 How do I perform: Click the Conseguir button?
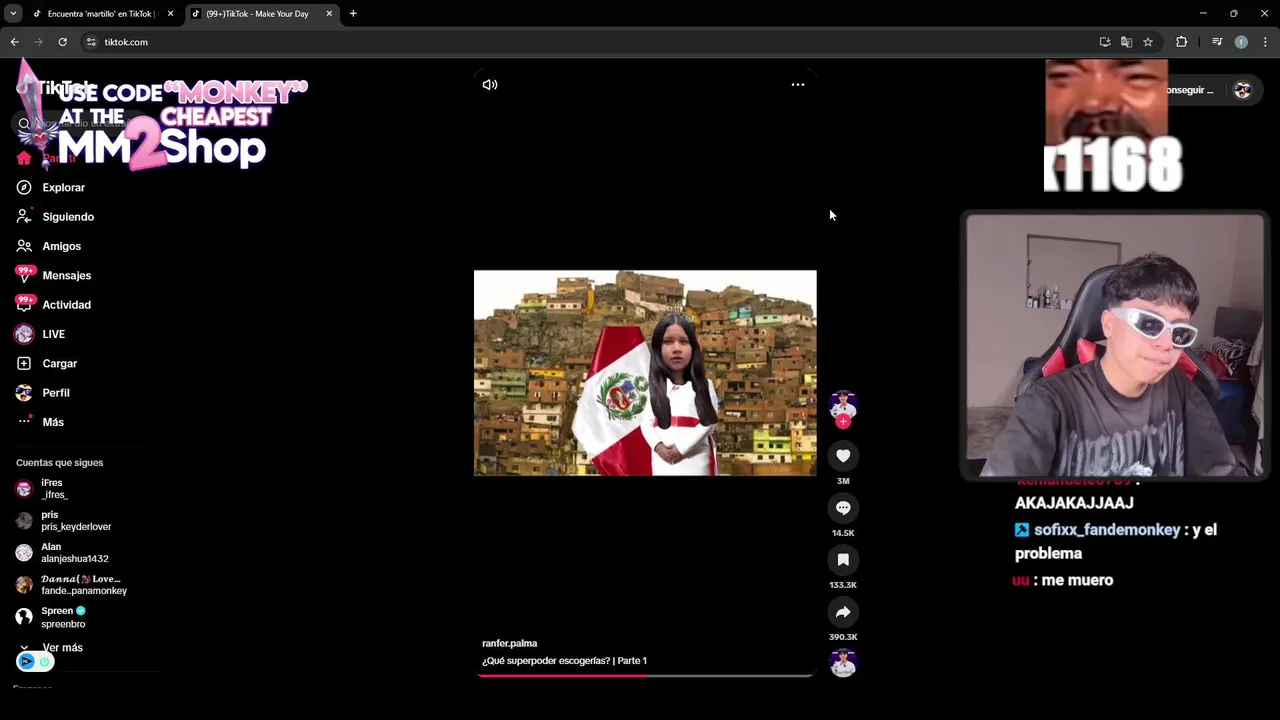1190,90
